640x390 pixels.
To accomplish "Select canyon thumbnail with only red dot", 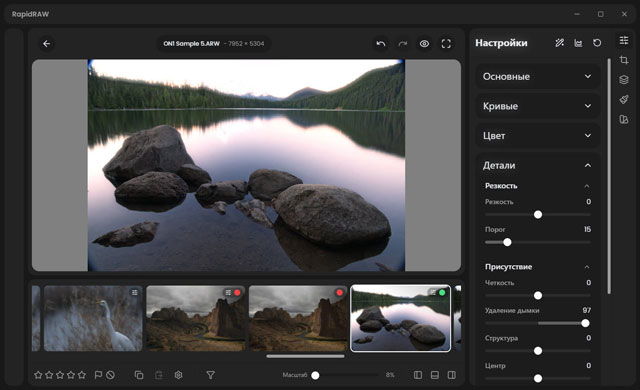I will 298,318.
